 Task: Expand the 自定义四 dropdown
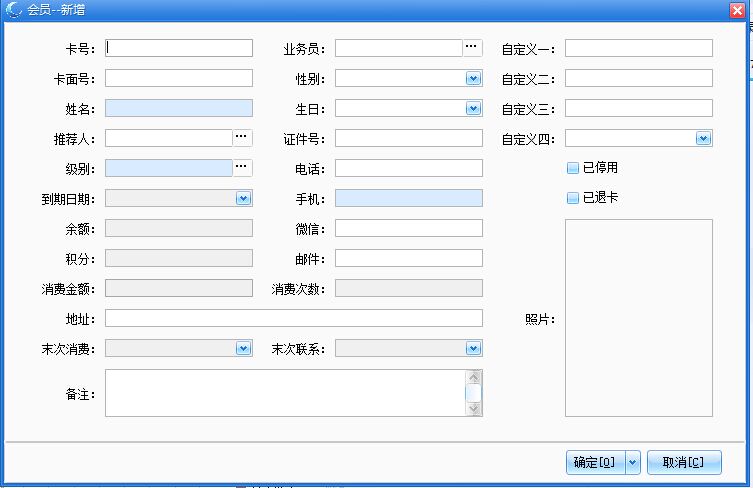(703, 138)
